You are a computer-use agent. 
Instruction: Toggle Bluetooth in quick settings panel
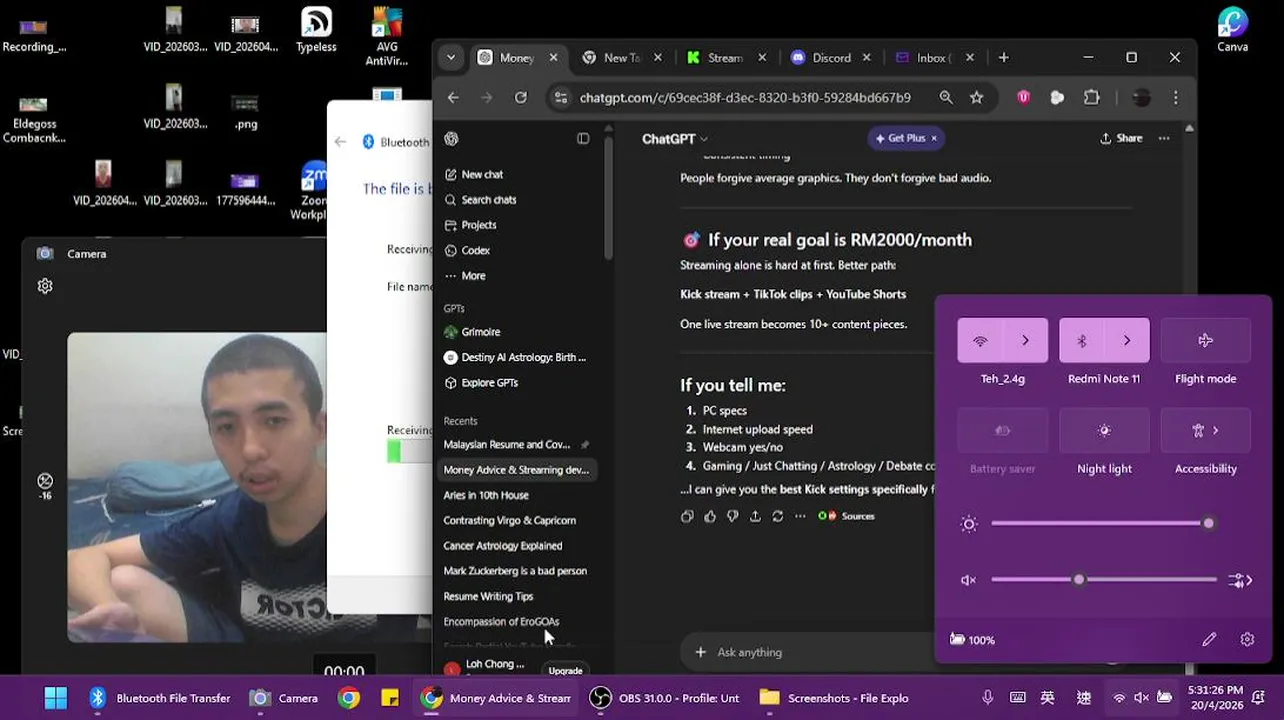coord(1081,341)
